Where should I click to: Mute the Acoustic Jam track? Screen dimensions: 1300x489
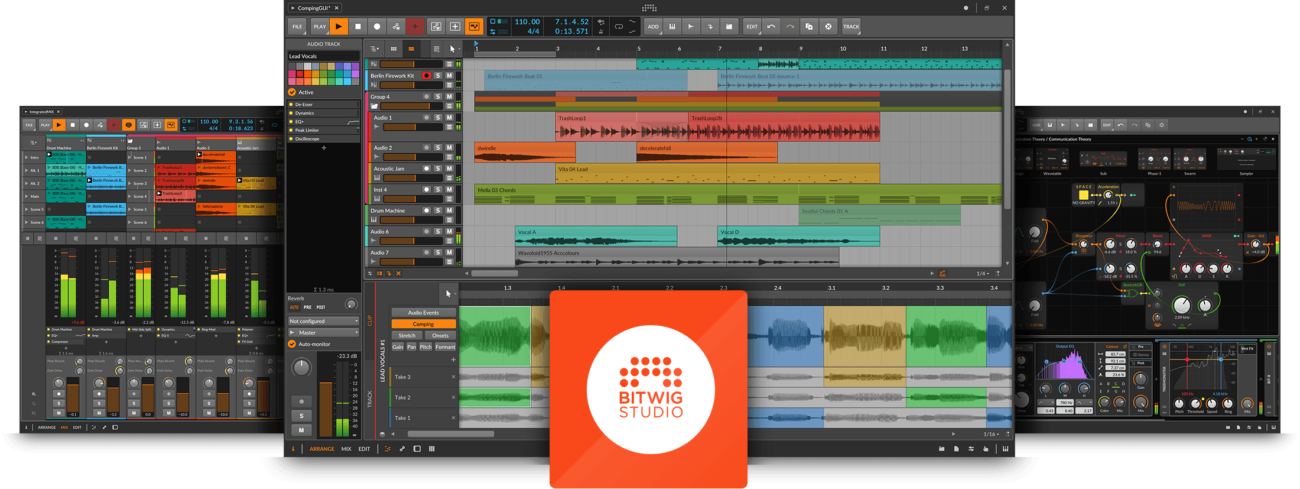tap(449, 169)
